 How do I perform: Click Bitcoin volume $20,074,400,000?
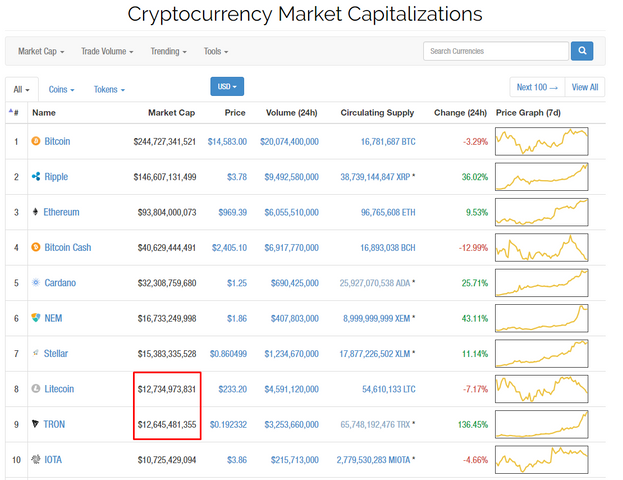pyautogui.click(x=289, y=142)
